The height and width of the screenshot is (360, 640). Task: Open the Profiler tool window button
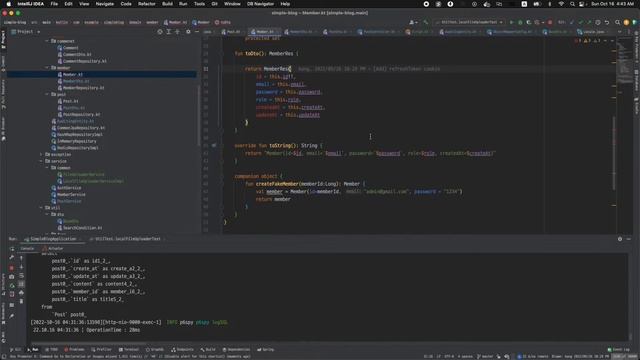coord(101,350)
